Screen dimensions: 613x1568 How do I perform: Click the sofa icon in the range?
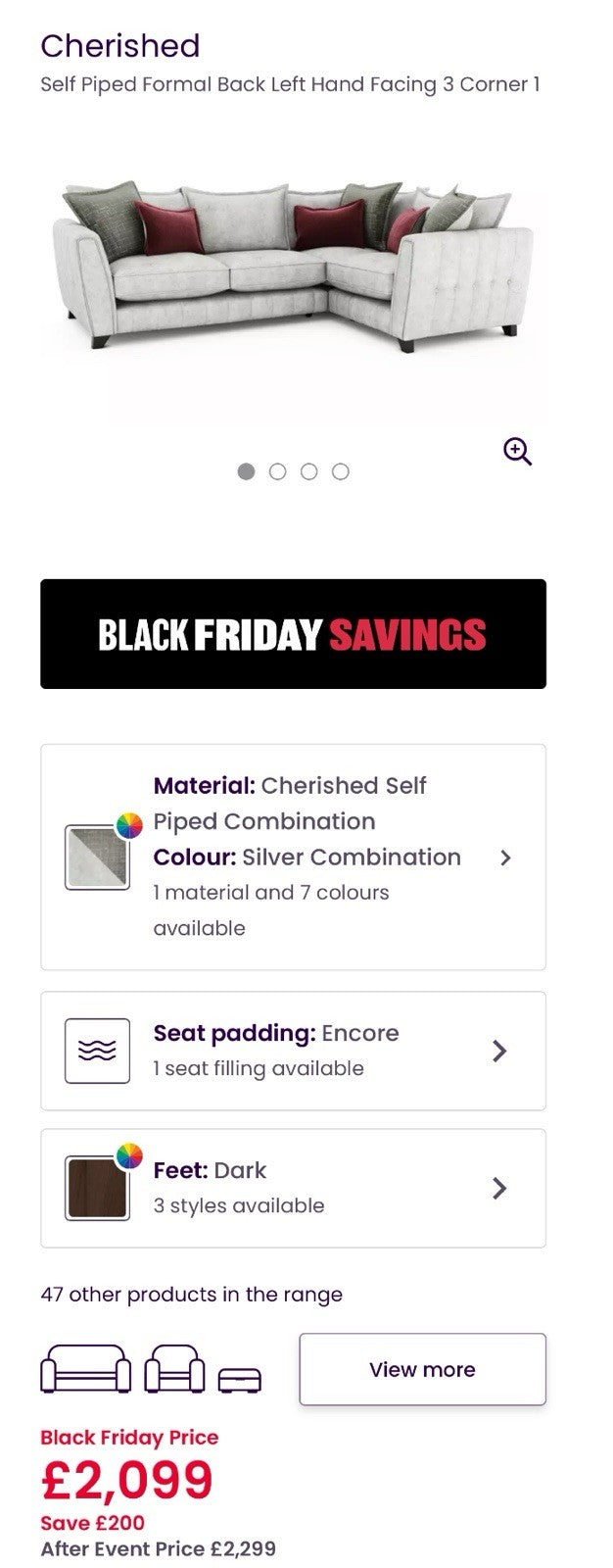click(x=85, y=1369)
